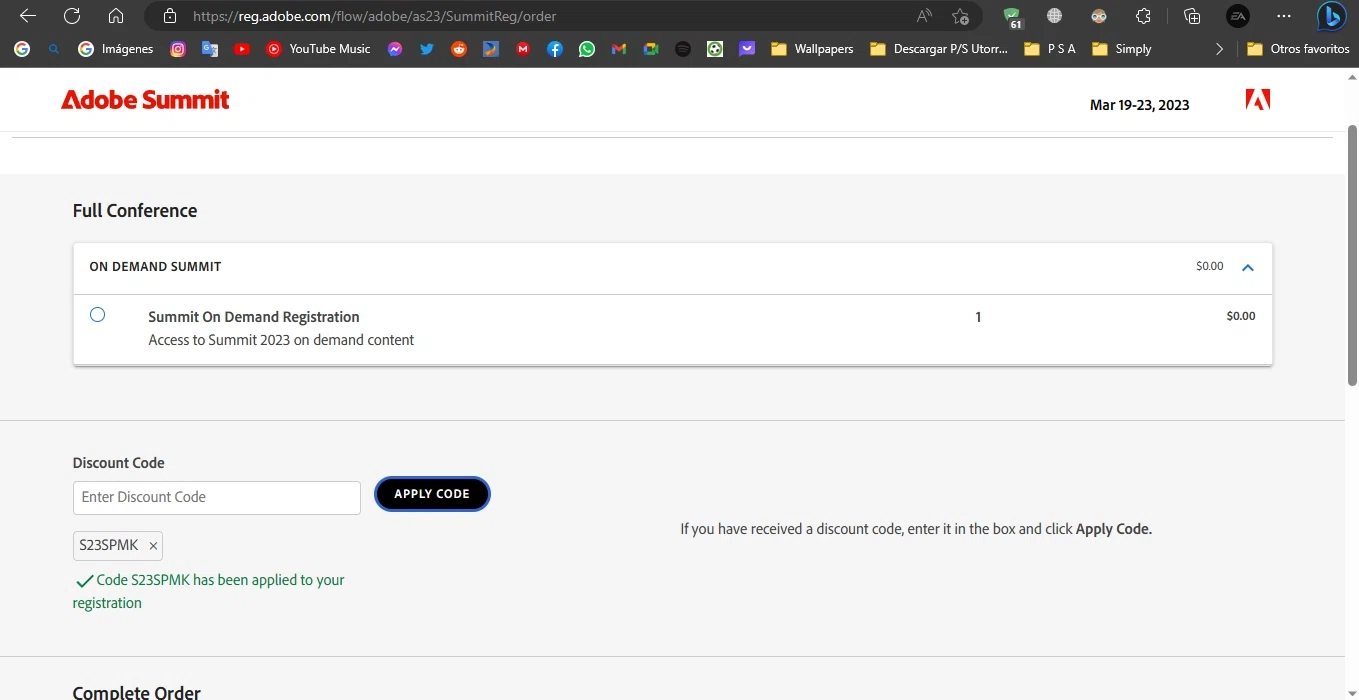Click the Adobe Summit logo
Screen dimensions: 1359x700
pos(145,99)
